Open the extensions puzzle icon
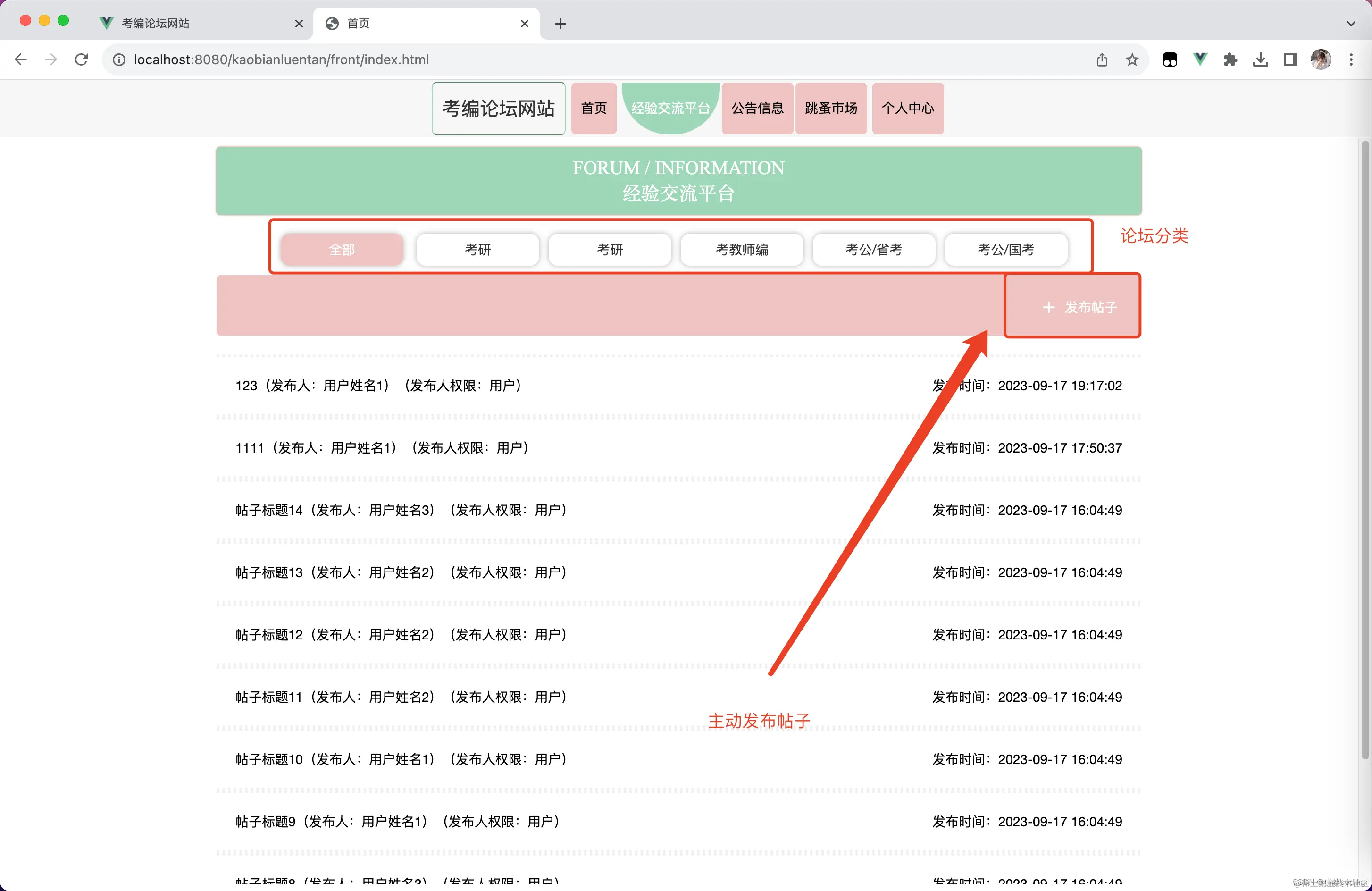 point(1230,59)
